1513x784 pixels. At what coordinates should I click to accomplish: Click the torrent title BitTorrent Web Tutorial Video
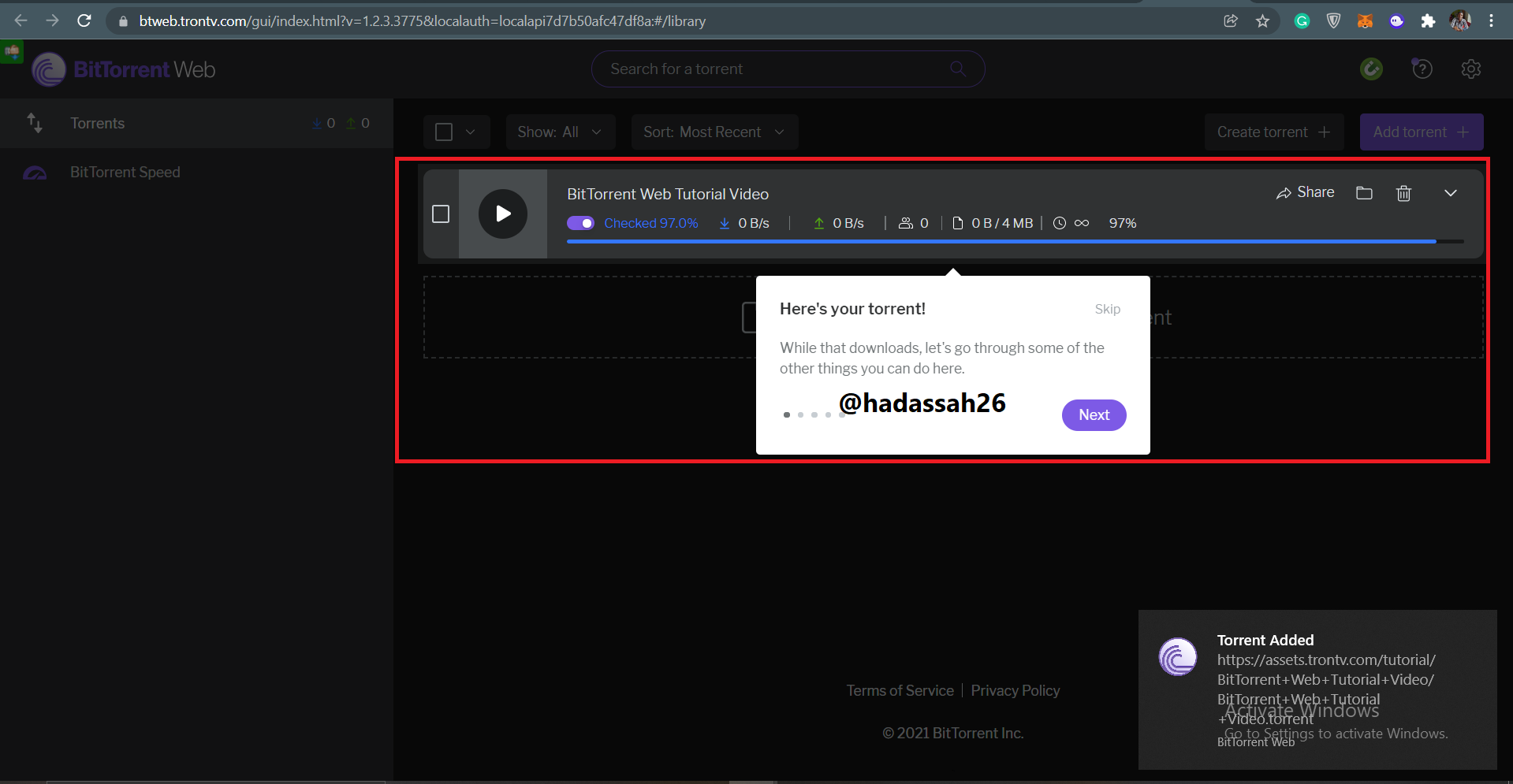(667, 194)
